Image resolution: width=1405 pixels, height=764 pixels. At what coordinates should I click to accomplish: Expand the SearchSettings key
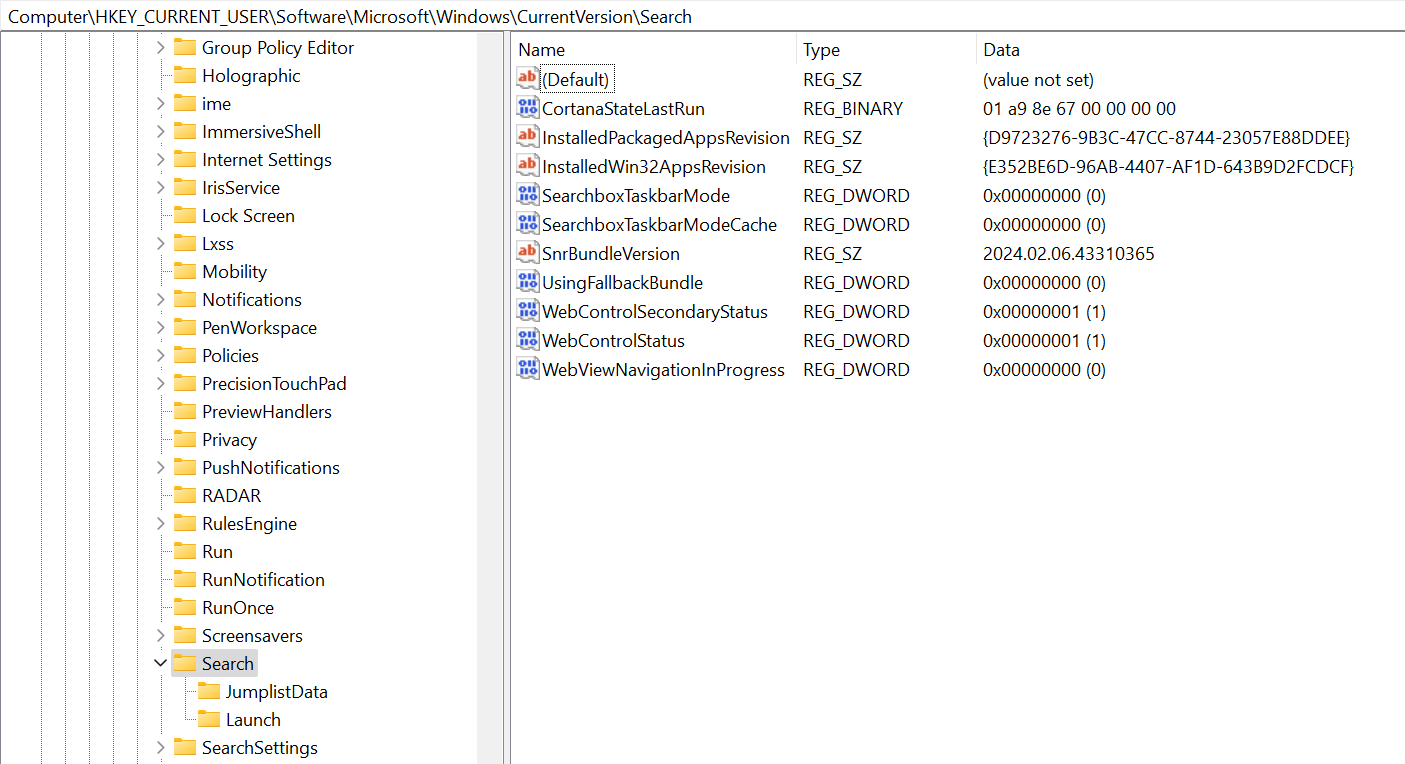tap(160, 747)
